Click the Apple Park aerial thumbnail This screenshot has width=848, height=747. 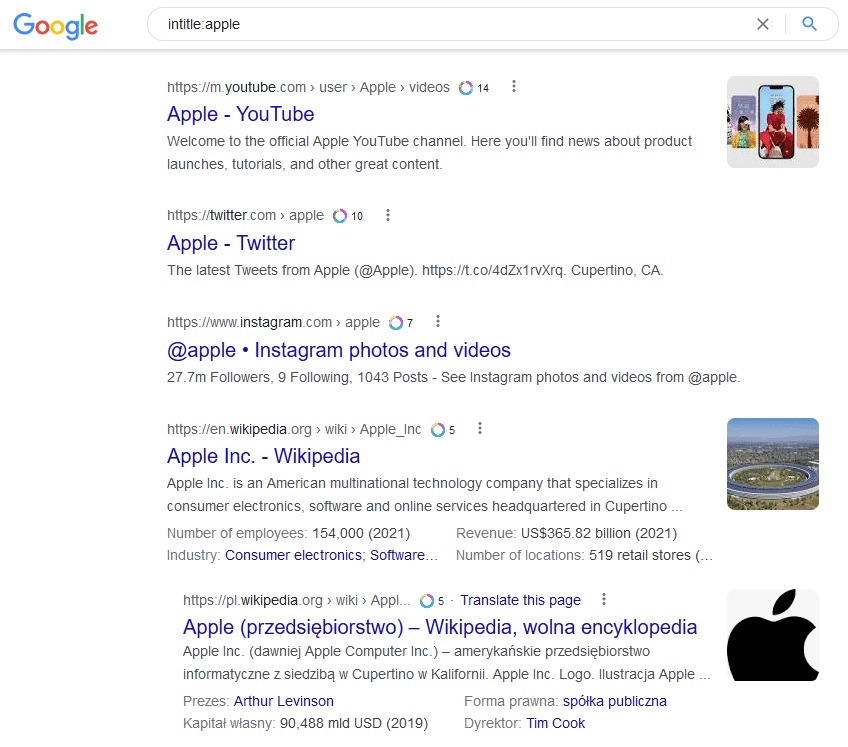(x=772, y=464)
